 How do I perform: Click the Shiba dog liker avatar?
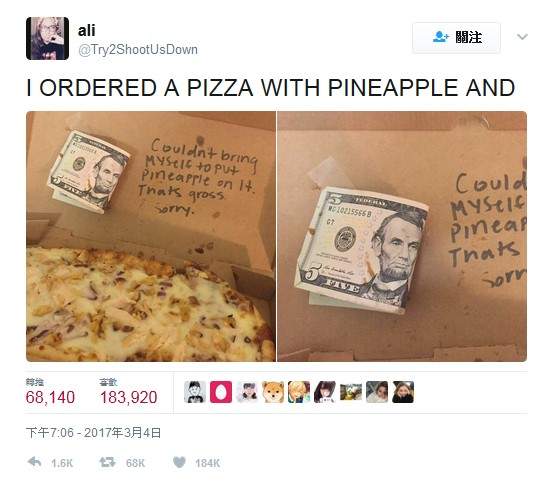tap(273, 392)
